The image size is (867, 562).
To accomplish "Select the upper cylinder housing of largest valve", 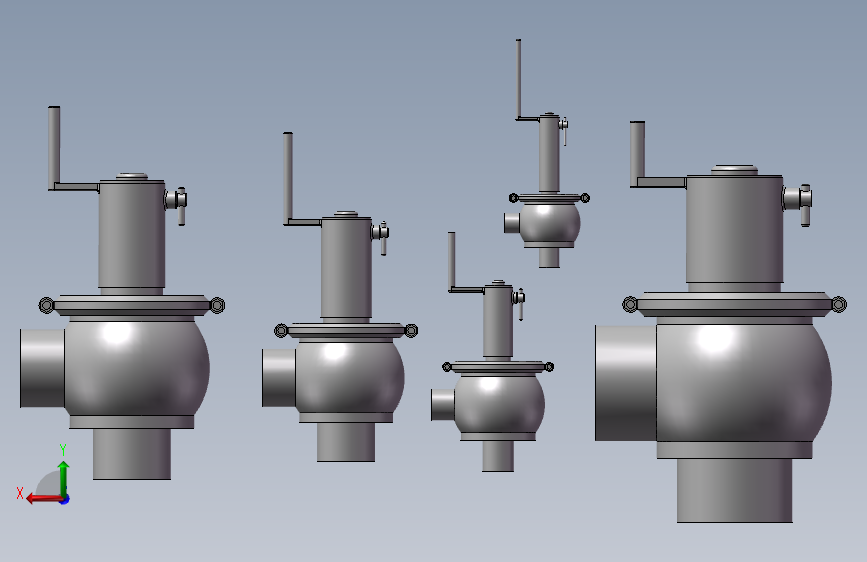I will [x=734, y=229].
